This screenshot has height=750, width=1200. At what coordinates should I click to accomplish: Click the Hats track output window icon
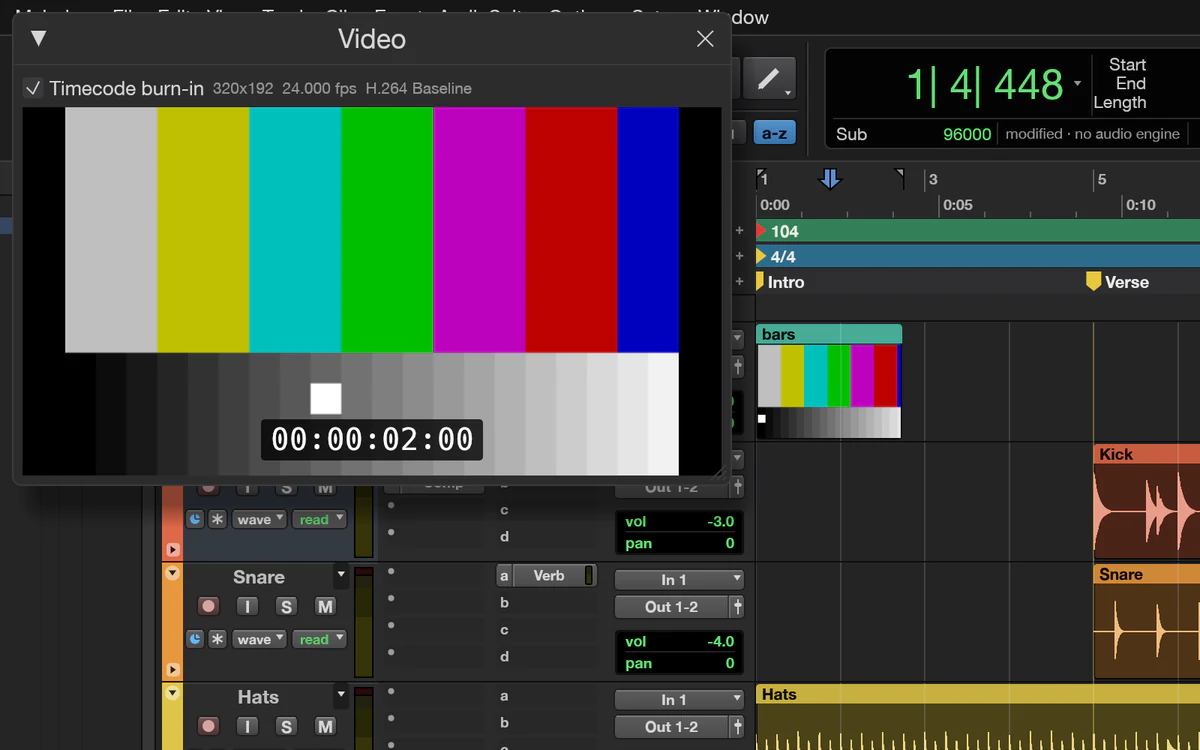click(738, 727)
